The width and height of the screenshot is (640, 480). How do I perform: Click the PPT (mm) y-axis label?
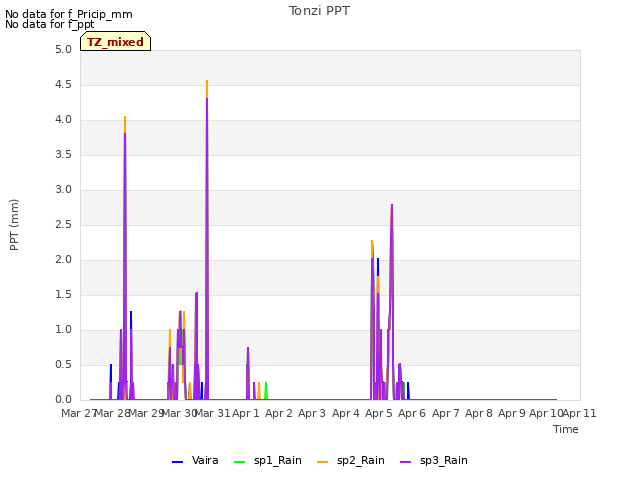pos(14,224)
